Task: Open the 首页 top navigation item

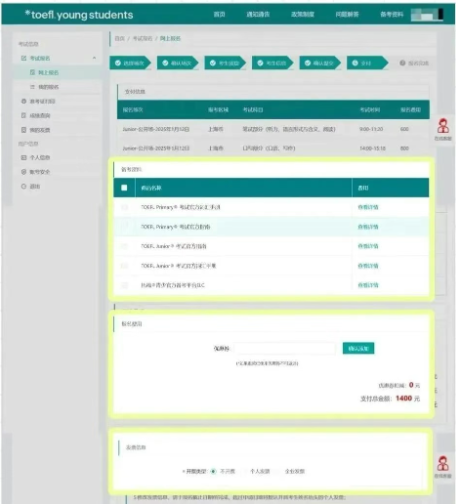Action: tap(219, 14)
